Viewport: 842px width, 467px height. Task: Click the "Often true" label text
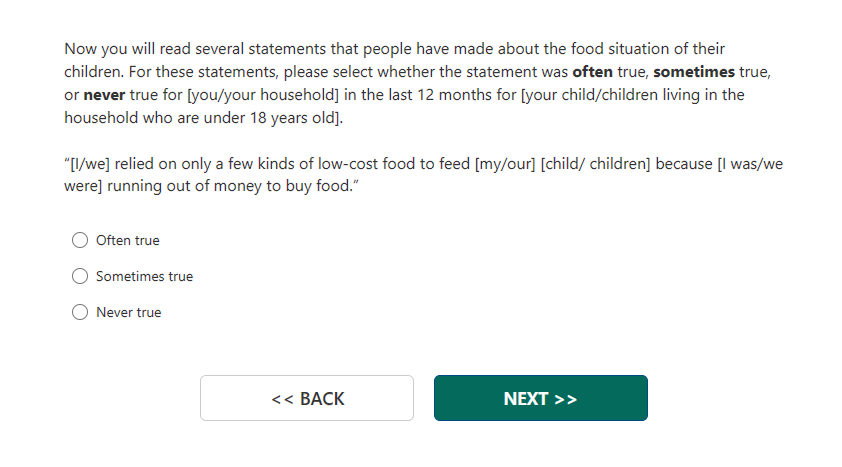click(127, 241)
